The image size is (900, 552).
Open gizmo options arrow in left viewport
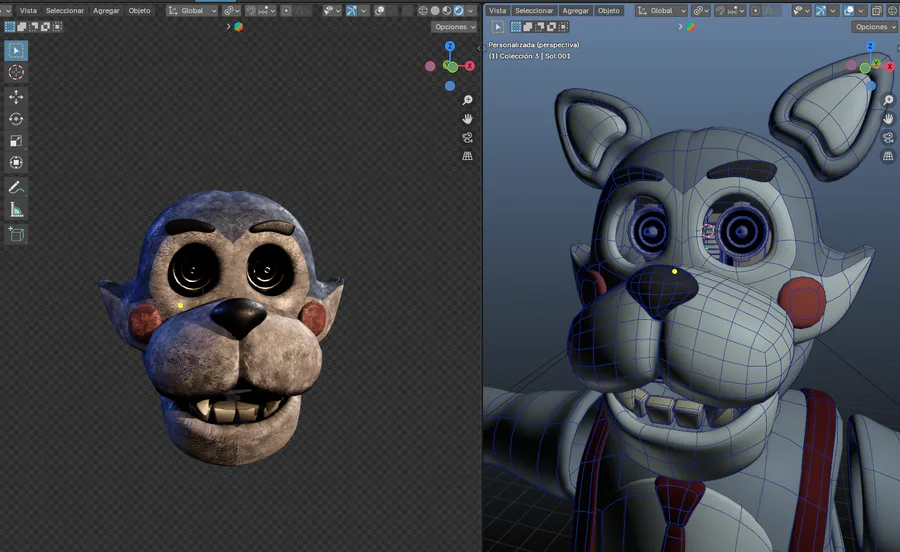point(364,10)
